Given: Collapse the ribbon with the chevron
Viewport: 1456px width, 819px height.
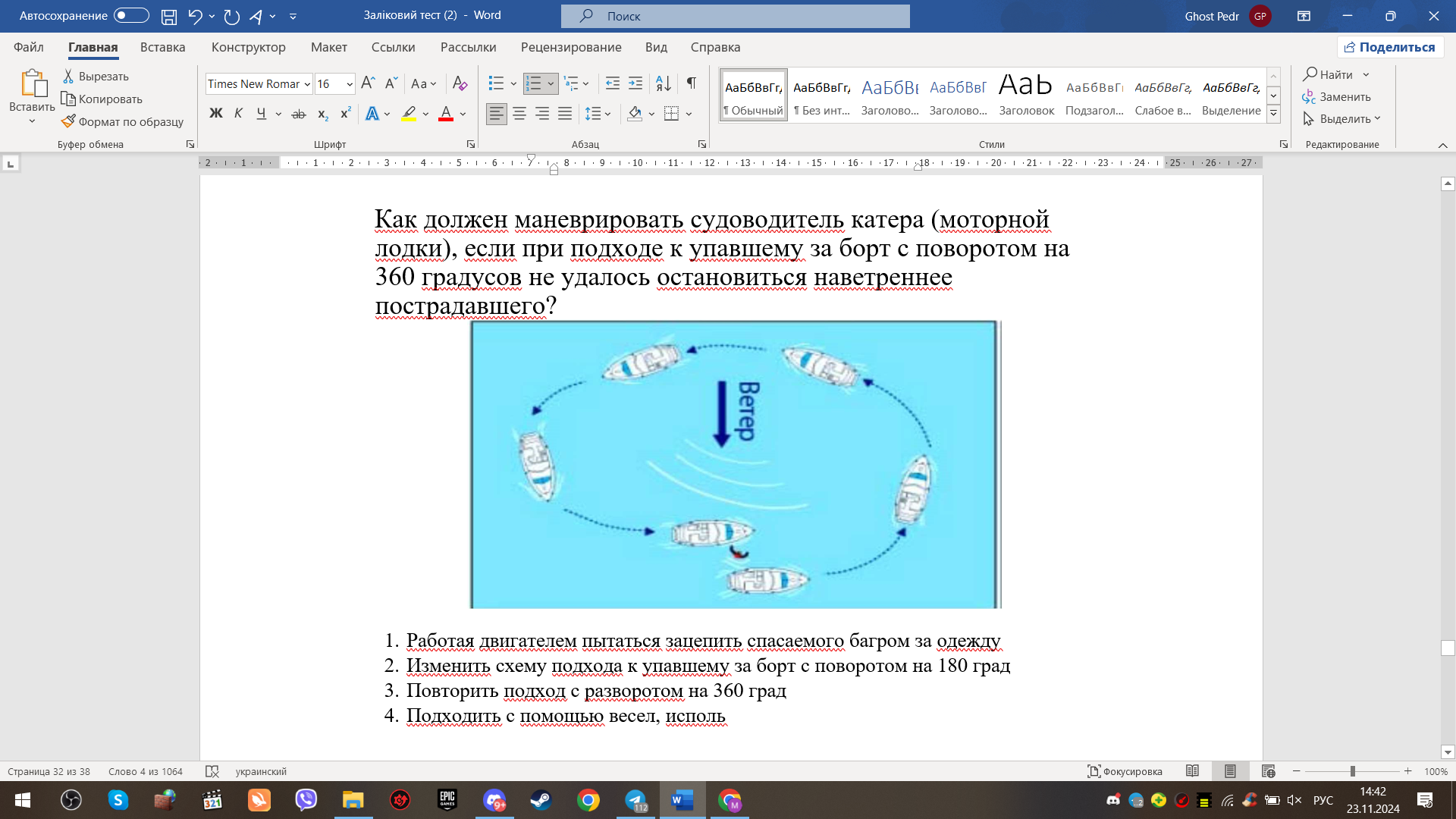Looking at the screenshot, I should (1442, 145).
